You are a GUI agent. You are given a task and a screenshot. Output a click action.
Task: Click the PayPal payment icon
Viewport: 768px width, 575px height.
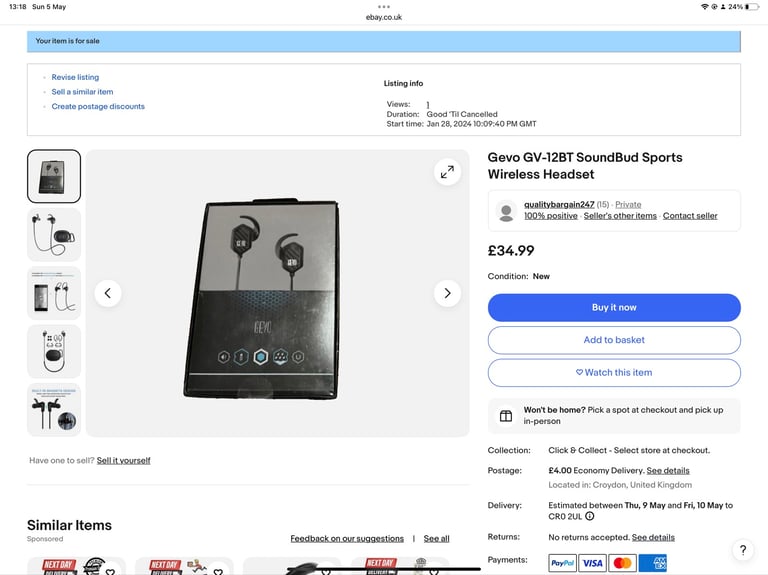(562, 563)
